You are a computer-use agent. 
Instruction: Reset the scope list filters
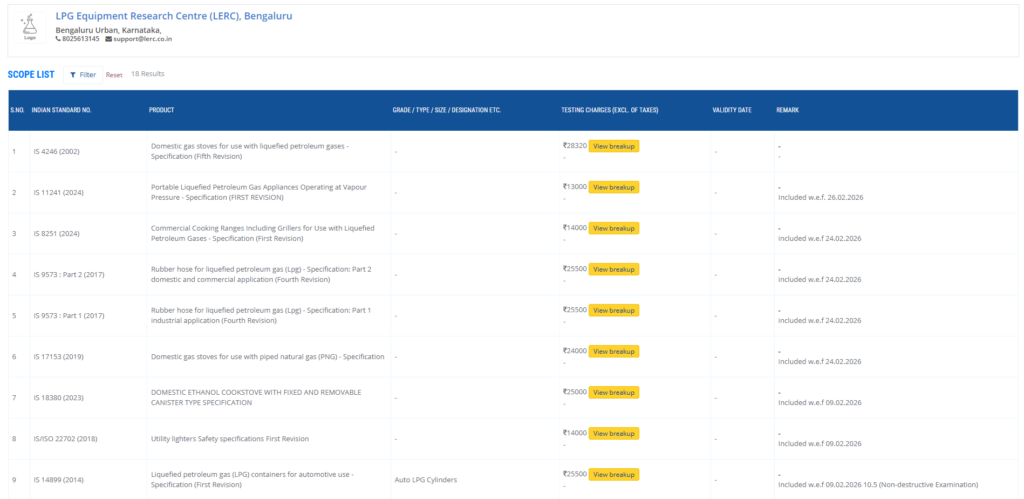pos(114,75)
